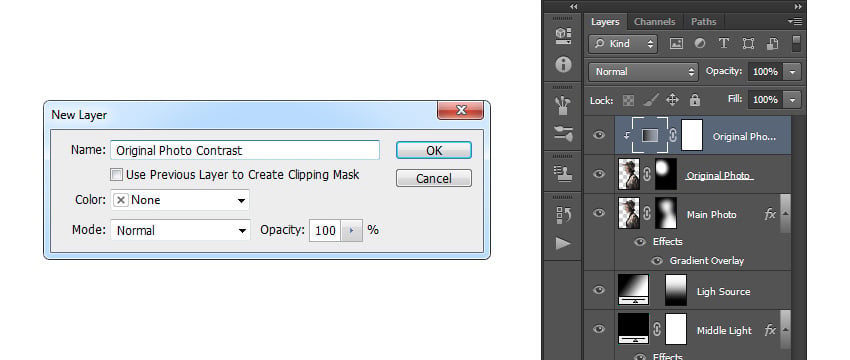
Task: Click layer Fill 100% value field
Action: (x=765, y=100)
